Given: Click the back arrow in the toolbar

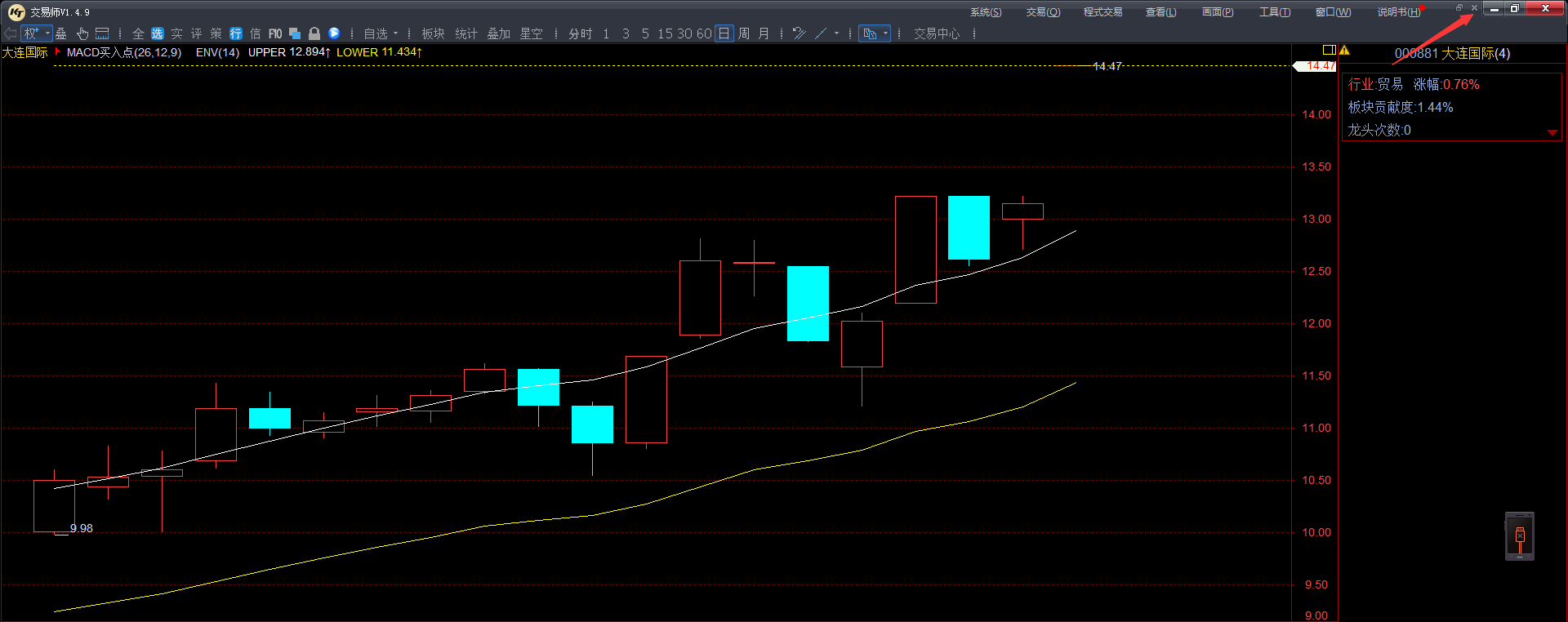Looking at the screenshot, I should [x=10, y=33].
